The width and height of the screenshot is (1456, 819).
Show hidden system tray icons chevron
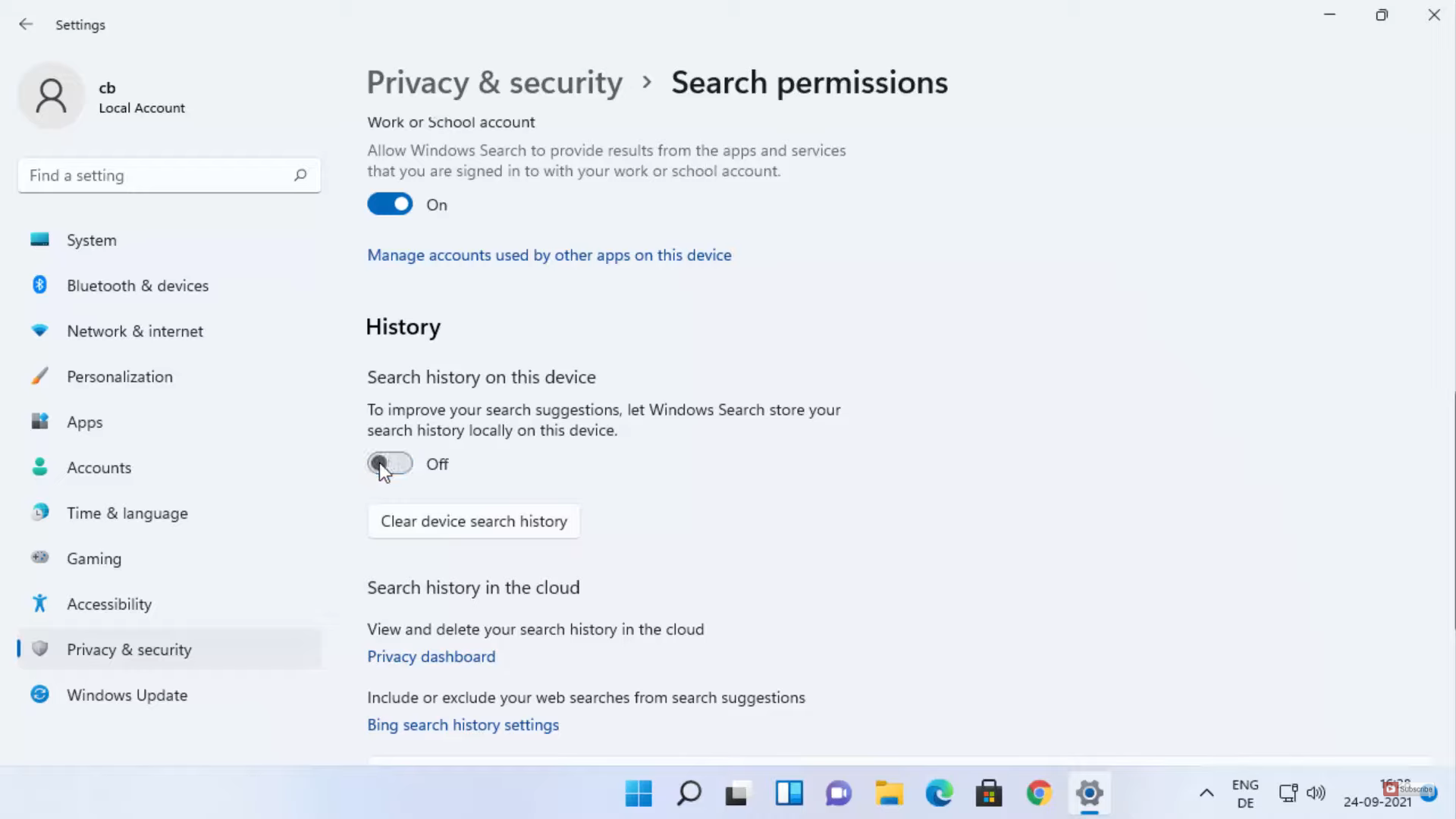[x=1207, y=793]
